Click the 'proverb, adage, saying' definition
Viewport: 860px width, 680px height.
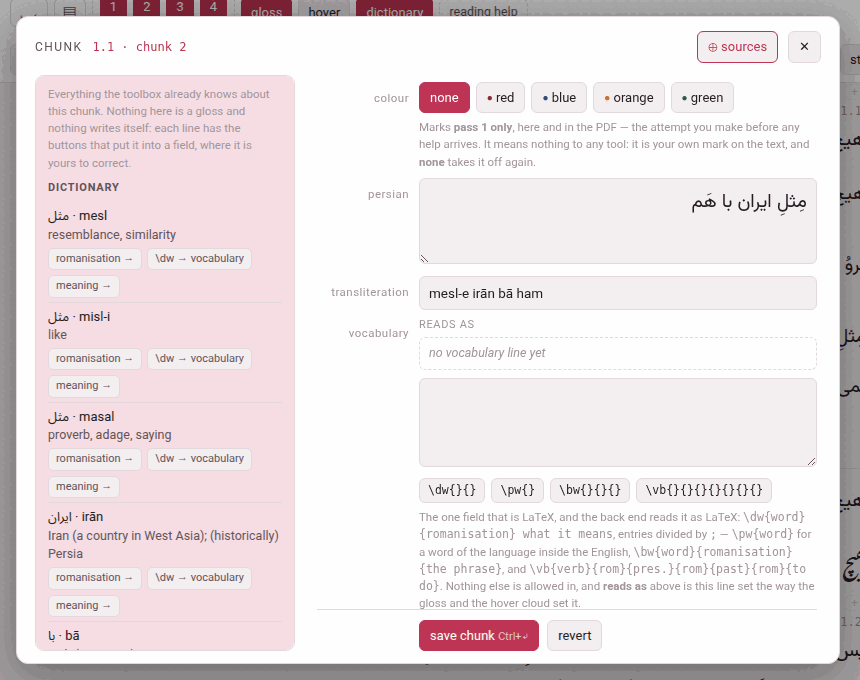coord(110,435)
